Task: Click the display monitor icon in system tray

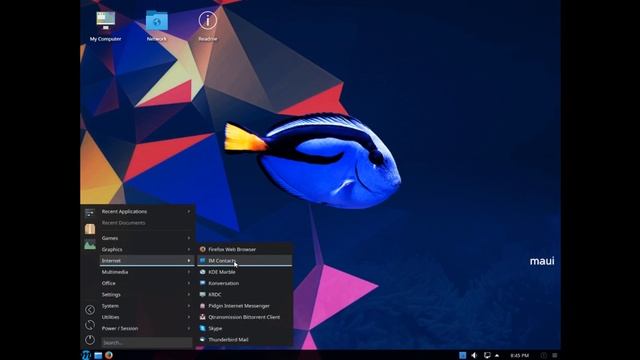Action: 487,356
